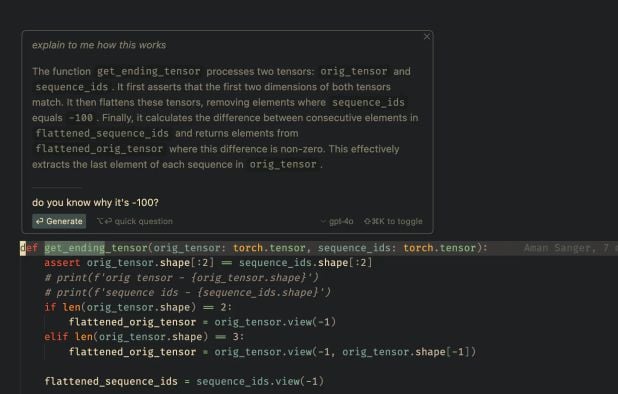Click the commented print orig tensor line

181,278
